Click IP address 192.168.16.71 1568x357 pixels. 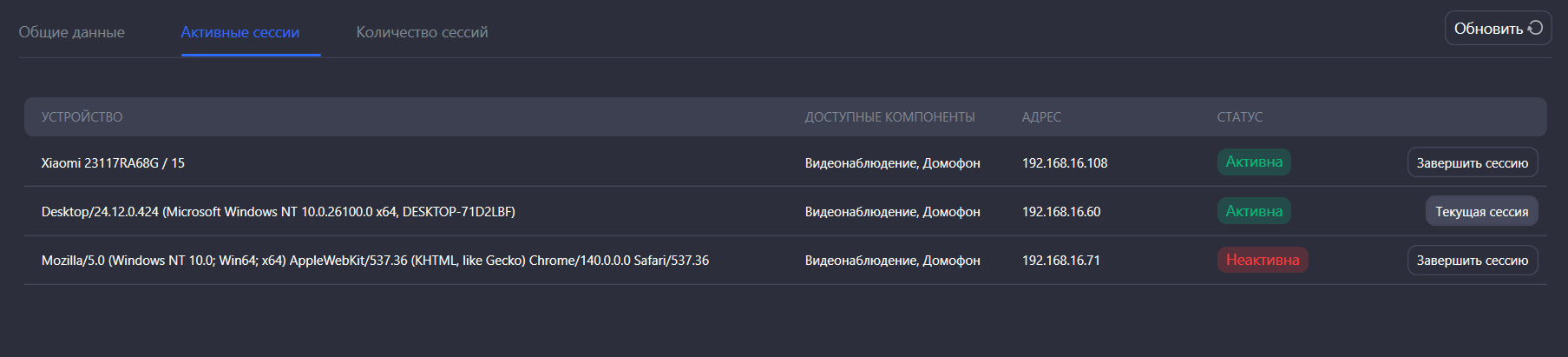click(1060, 261)
